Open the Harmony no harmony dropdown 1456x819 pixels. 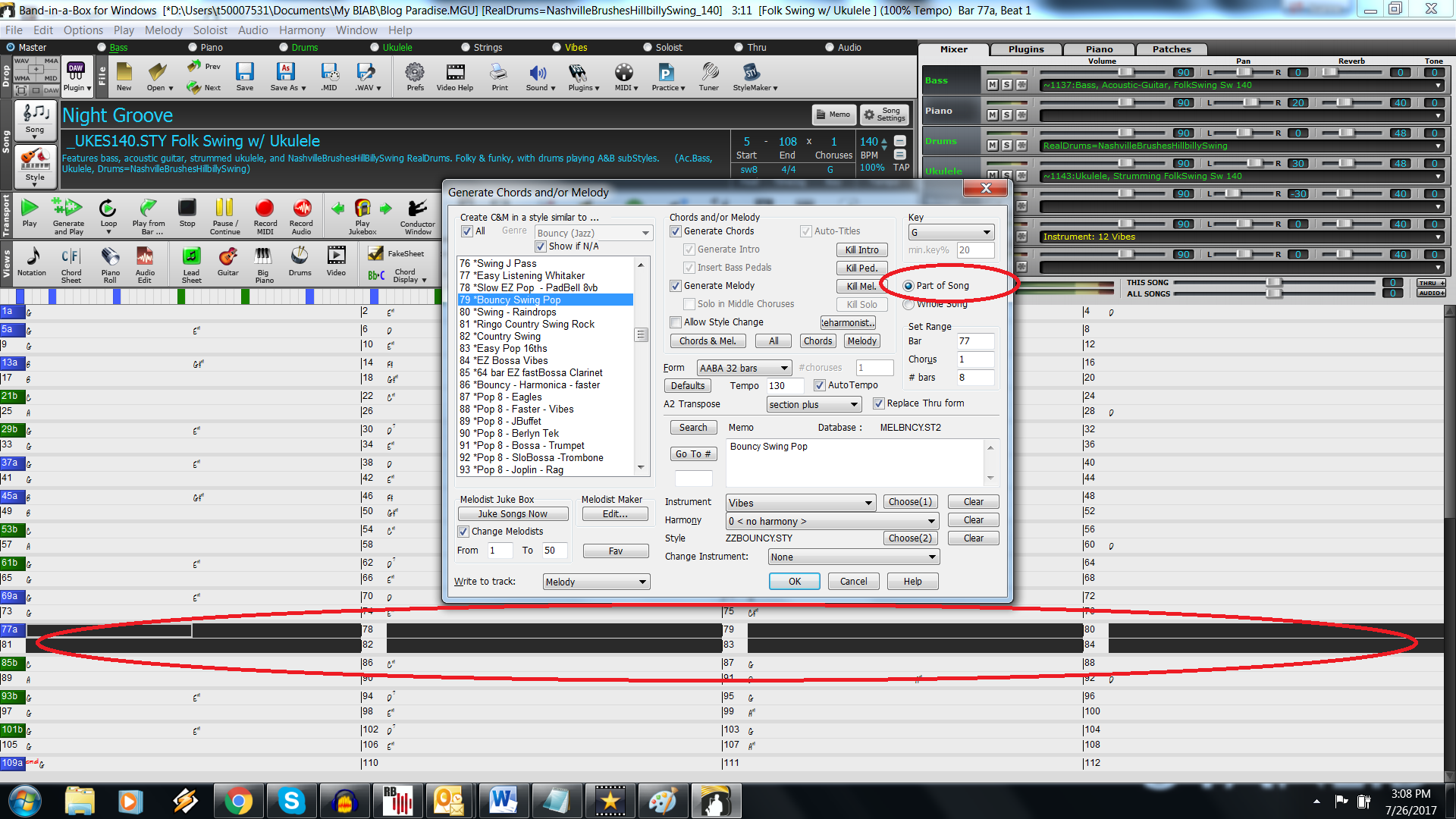pyautogui.click(x=832, y=521)
